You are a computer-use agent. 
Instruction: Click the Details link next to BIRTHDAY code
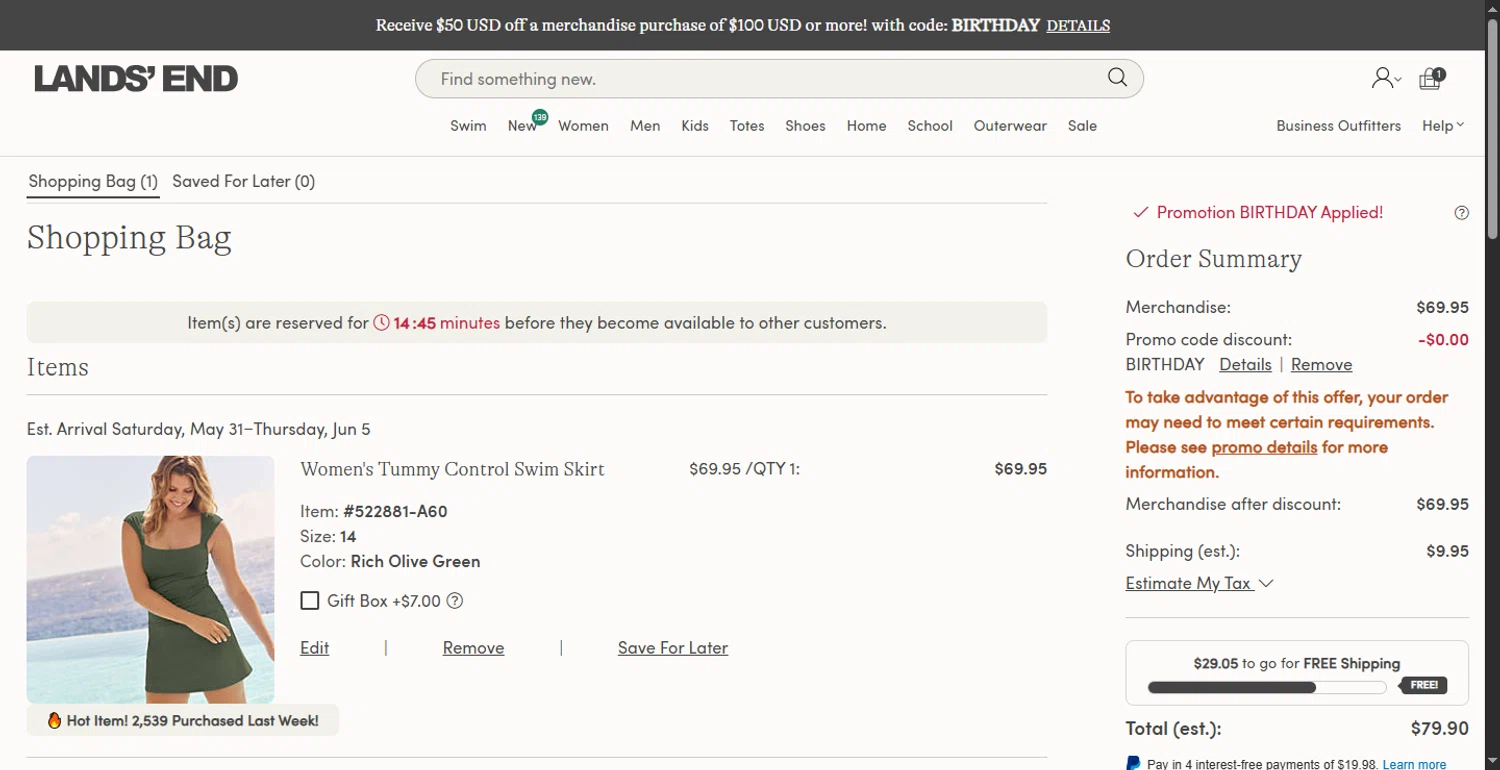(1245, 365)
